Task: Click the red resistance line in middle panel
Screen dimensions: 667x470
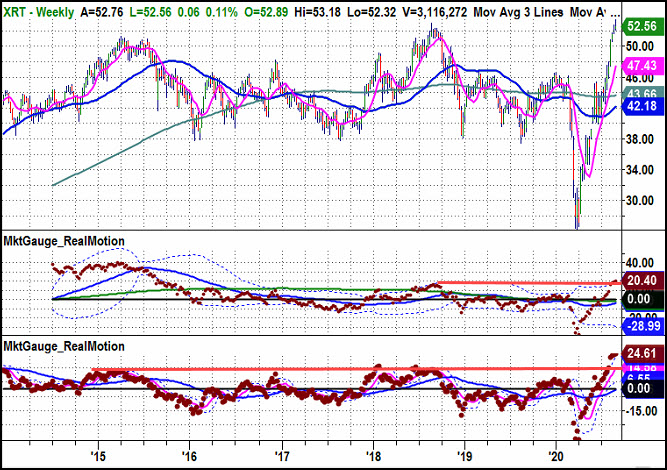Action: pyautogui.click(x=530, y=283)
